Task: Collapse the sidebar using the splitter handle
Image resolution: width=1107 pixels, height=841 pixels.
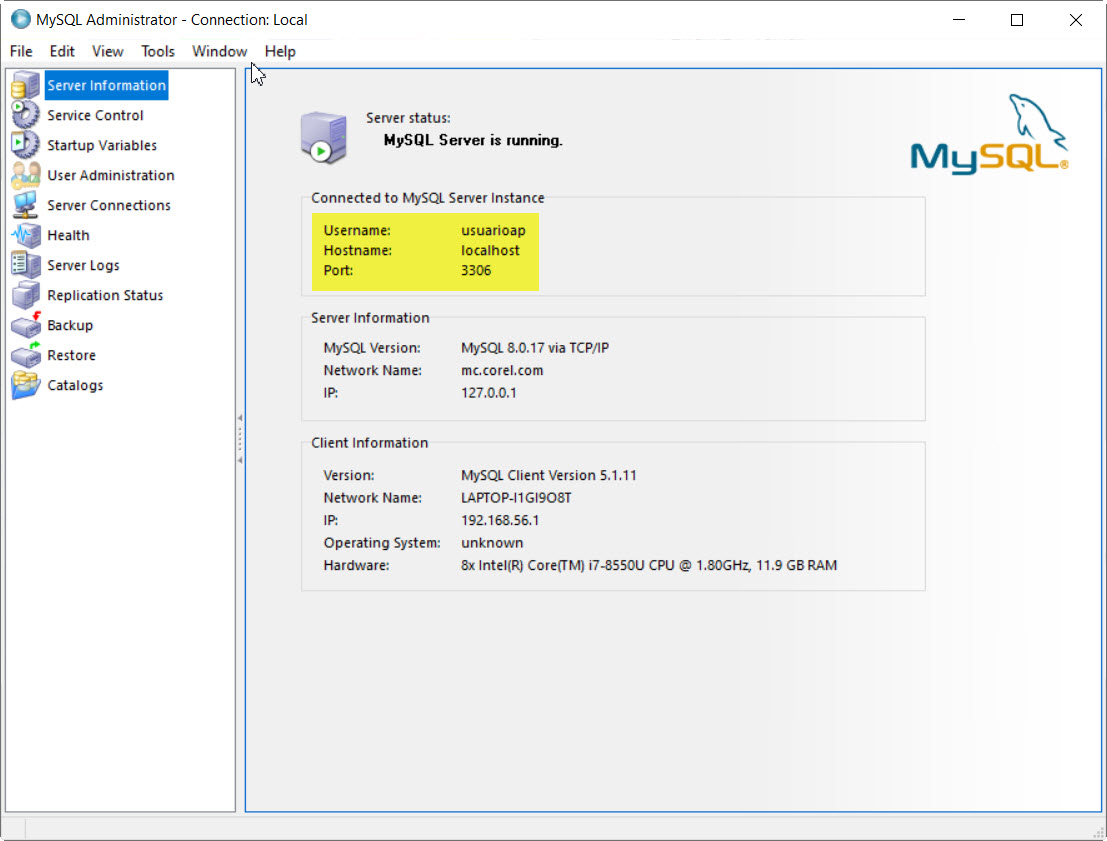Action: [240, 439]
